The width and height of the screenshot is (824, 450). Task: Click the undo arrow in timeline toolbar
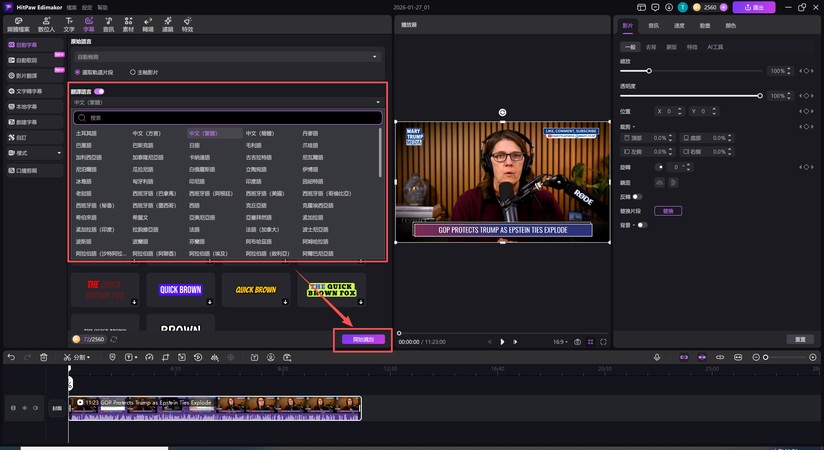(x=11, y=356)
